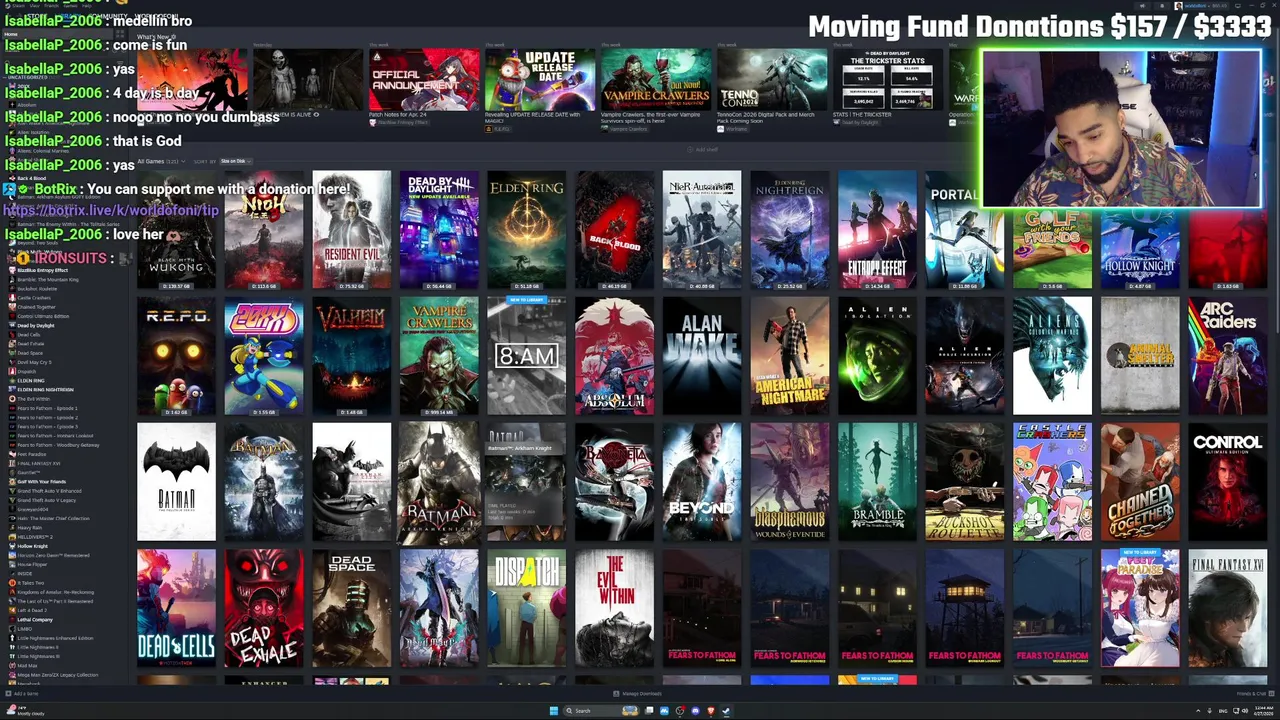
Task: Open the Bramble game cover
Action: [x=877, y=482]
